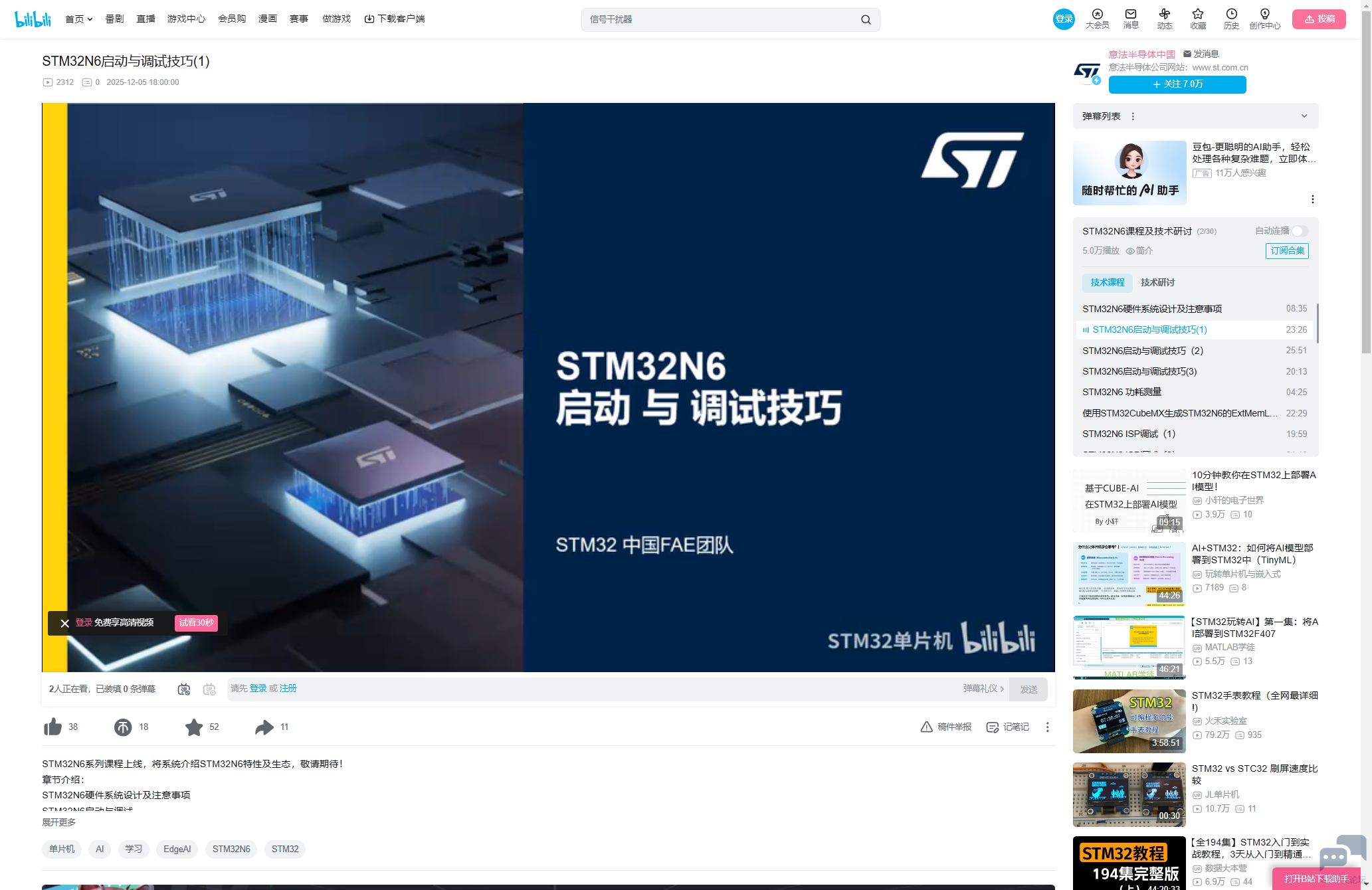The image size is (1372, 890).
Task: Switch to the 技术研讨 tab
Action: [x=1157, y=282]
